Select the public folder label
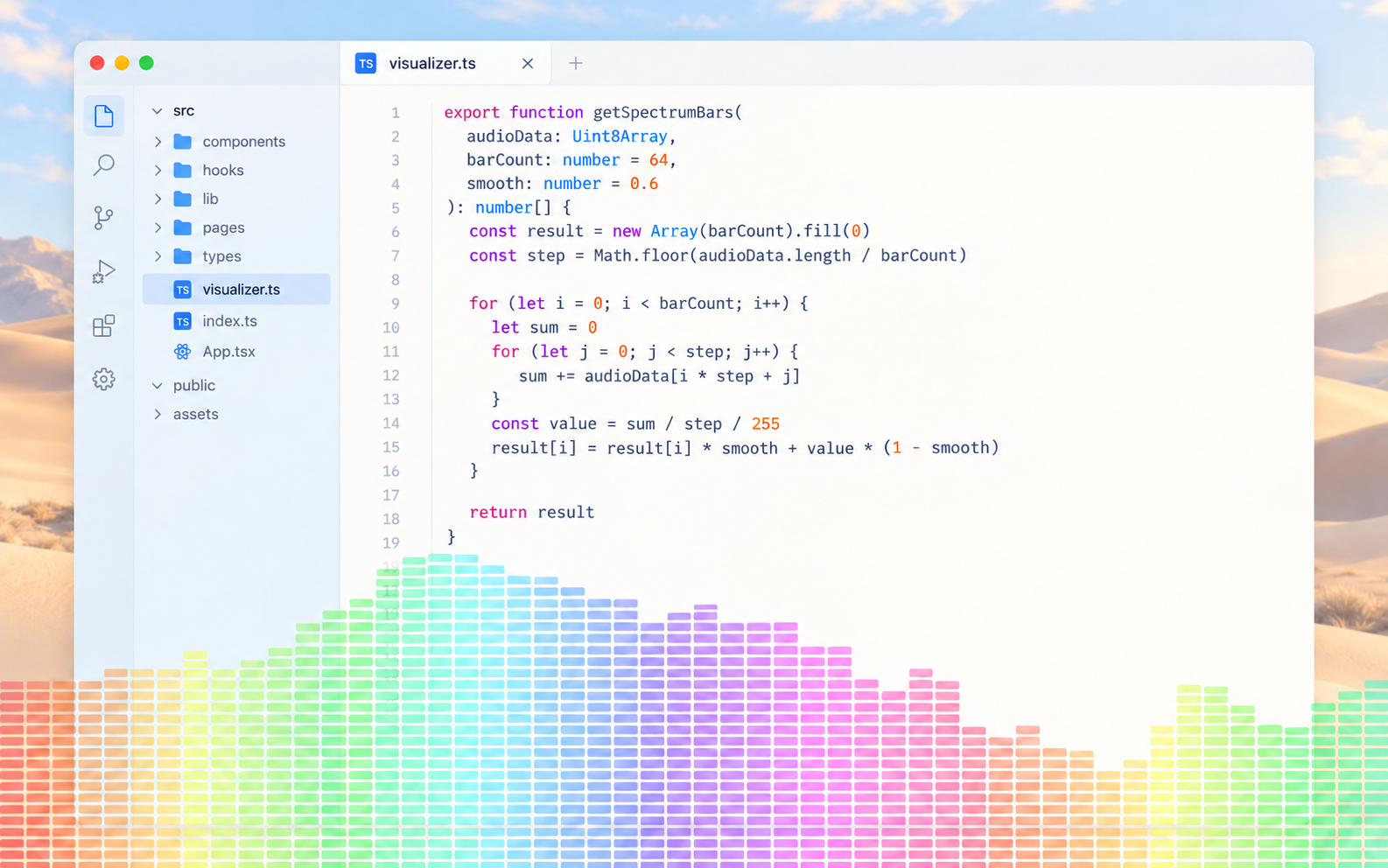Screen dimensions: 1388x868 194,386
